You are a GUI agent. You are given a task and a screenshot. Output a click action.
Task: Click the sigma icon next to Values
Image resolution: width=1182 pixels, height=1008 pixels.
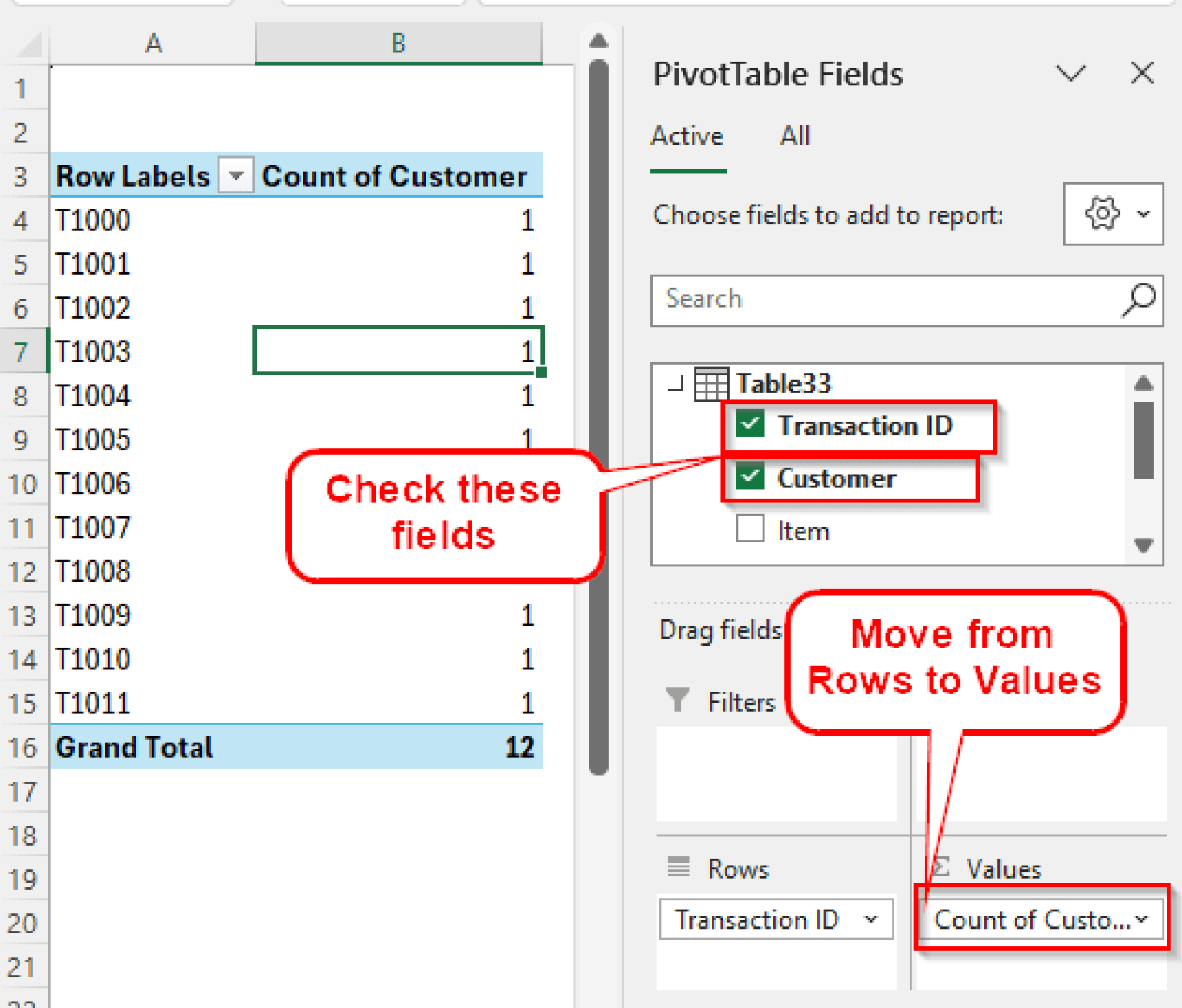[940, 867]
